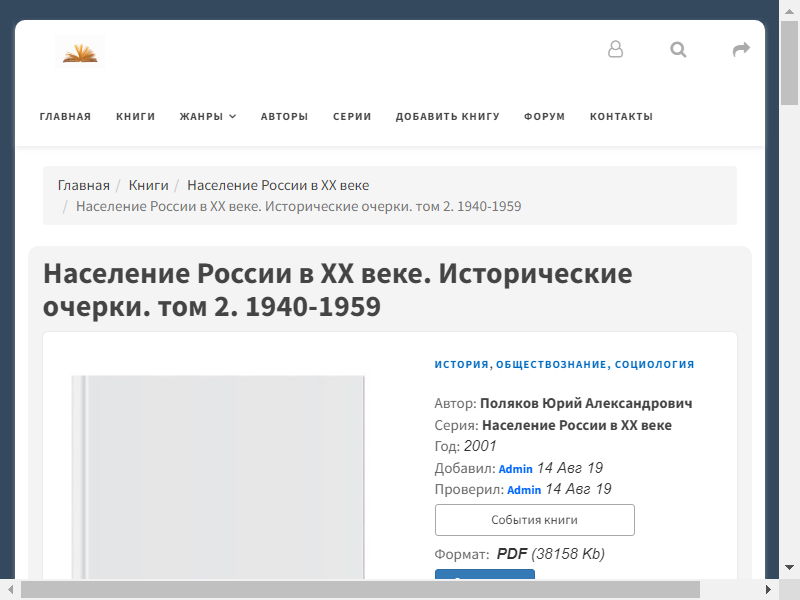Click current breadcrumb ending том 2. 1940-1959
Screen dimensions: 800x600
[x=298, y=206]
